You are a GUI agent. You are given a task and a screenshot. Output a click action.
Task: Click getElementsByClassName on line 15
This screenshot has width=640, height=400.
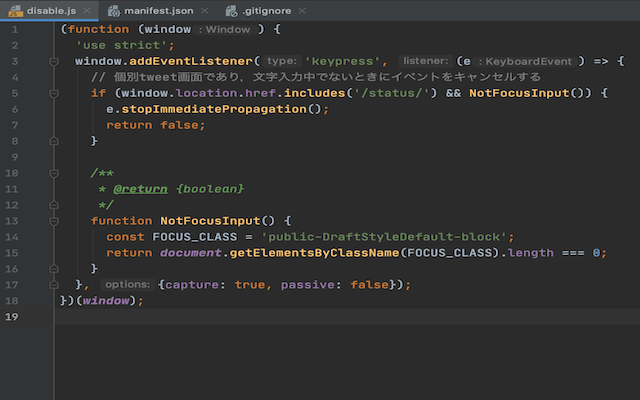pyautogui.click(x=314, y=253)
